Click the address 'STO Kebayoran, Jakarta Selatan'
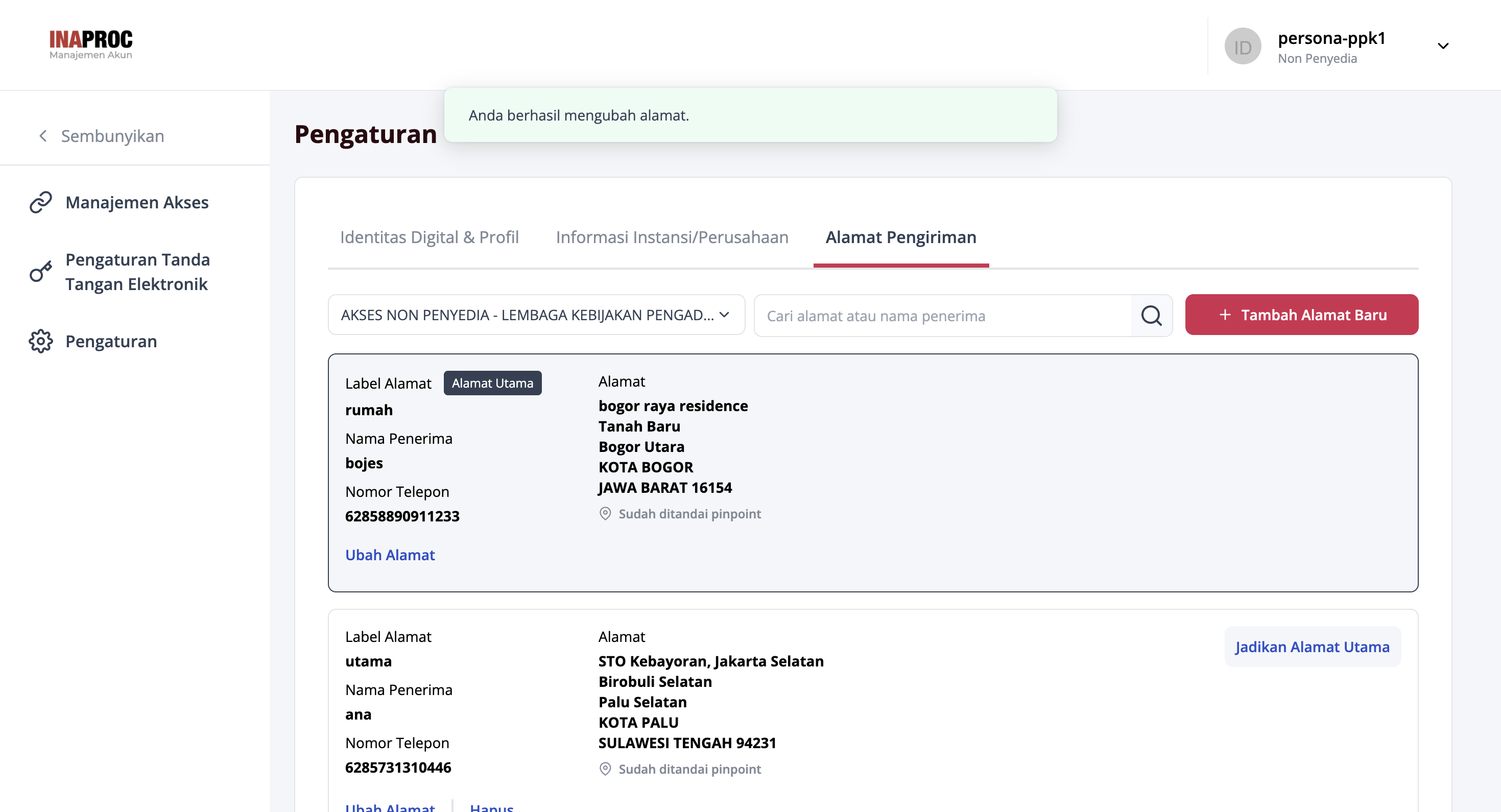Screen dimensions: 1501x812 click(711, 661)
